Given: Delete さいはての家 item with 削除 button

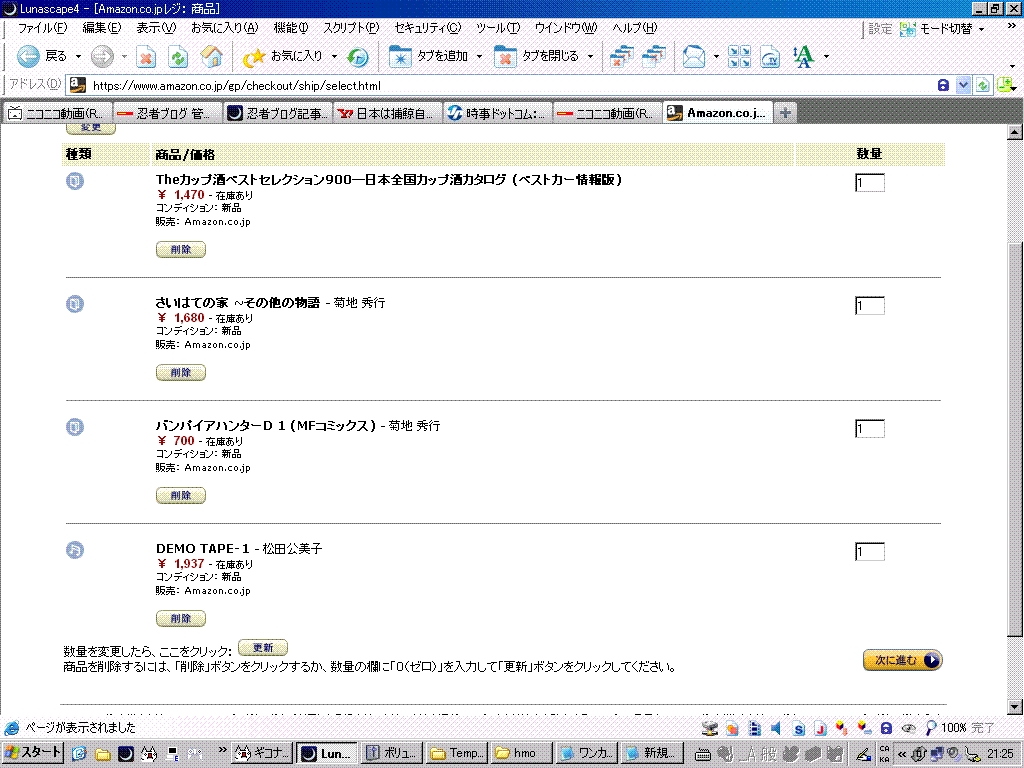Looking at the screenshot, I should click(x=181, y=372).
